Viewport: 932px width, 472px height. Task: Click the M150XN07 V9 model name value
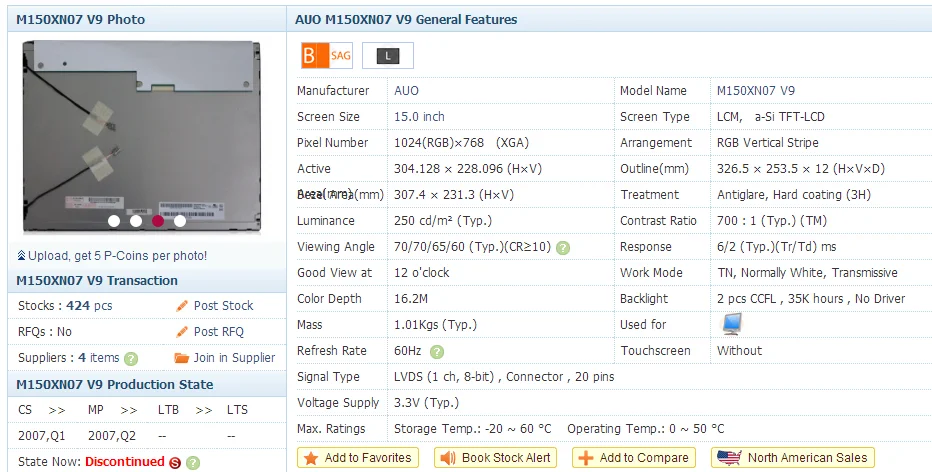pyautogui.click(x=755, y=91)
